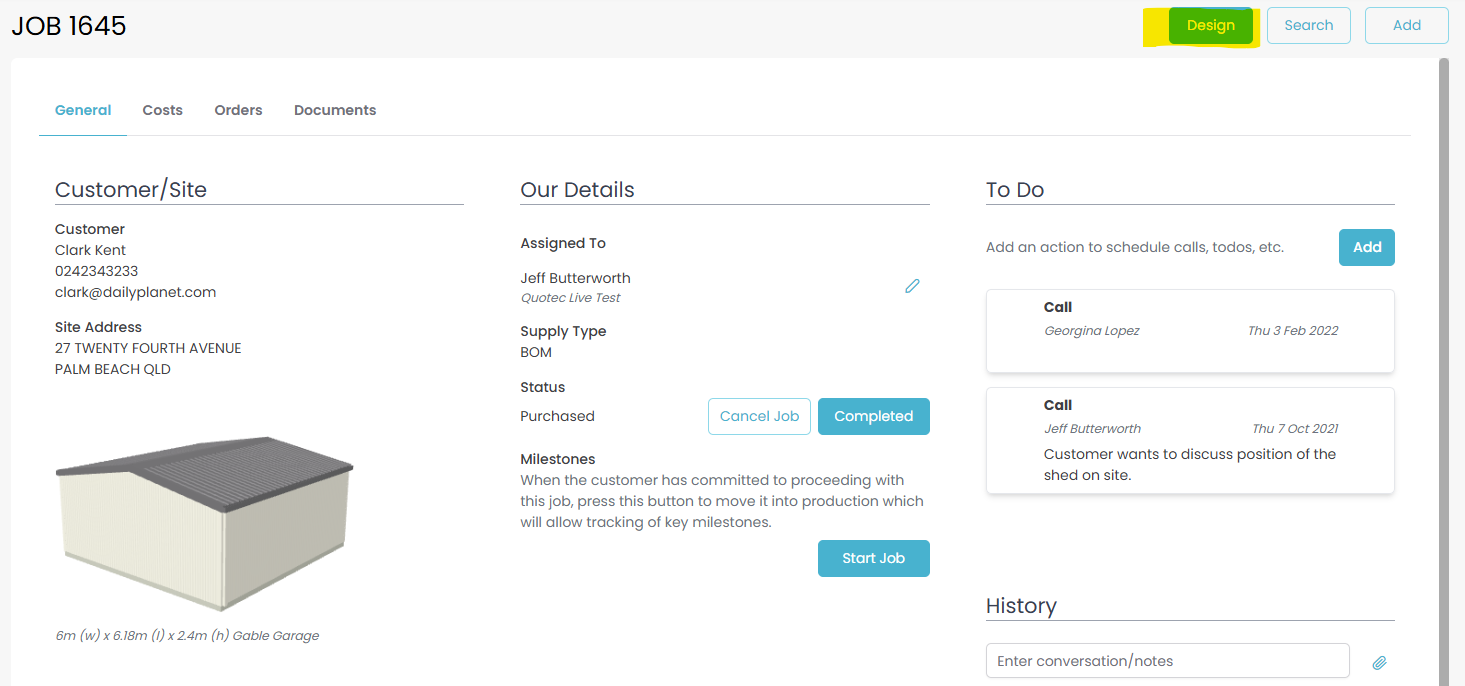Open the Georgina Lopez call task
Image resolution: width=1465 pixels, height=686 pixels.
(x=1190, y=331)
